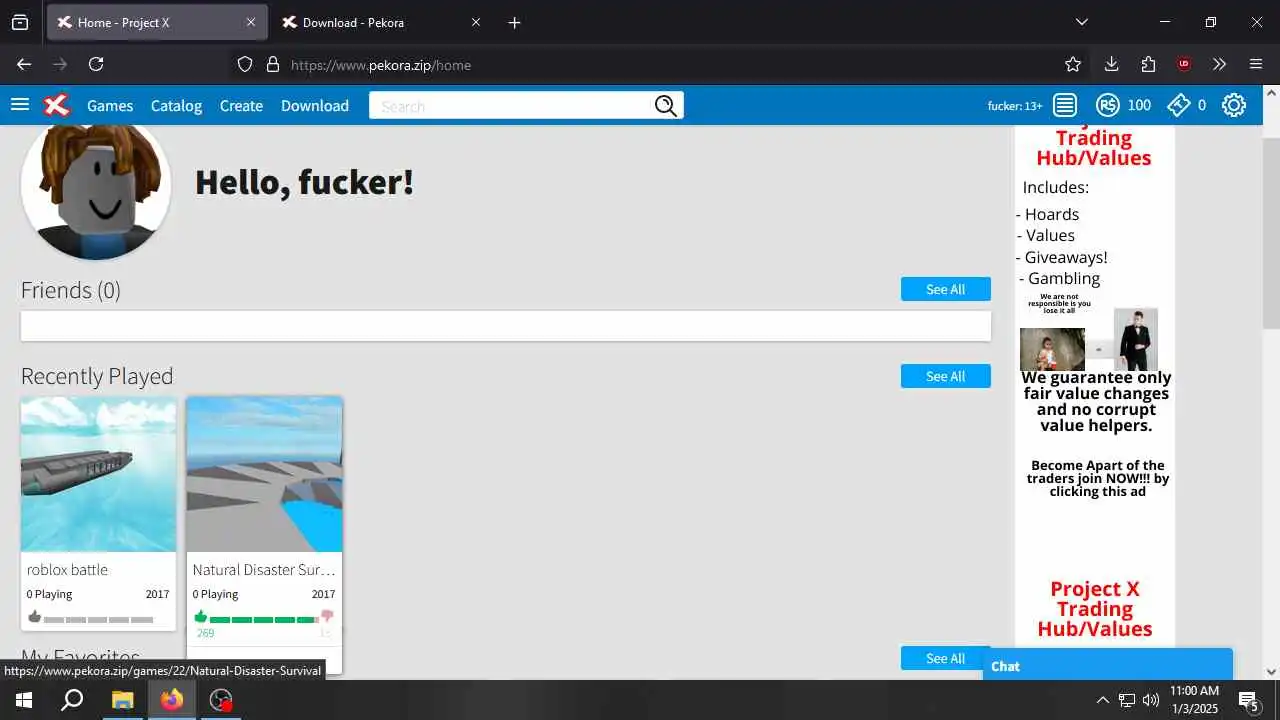Image resolution: width=1280 pixels, height=720 pixels.
Task: Click the roblox battle game title
Action: coord(67,569)
